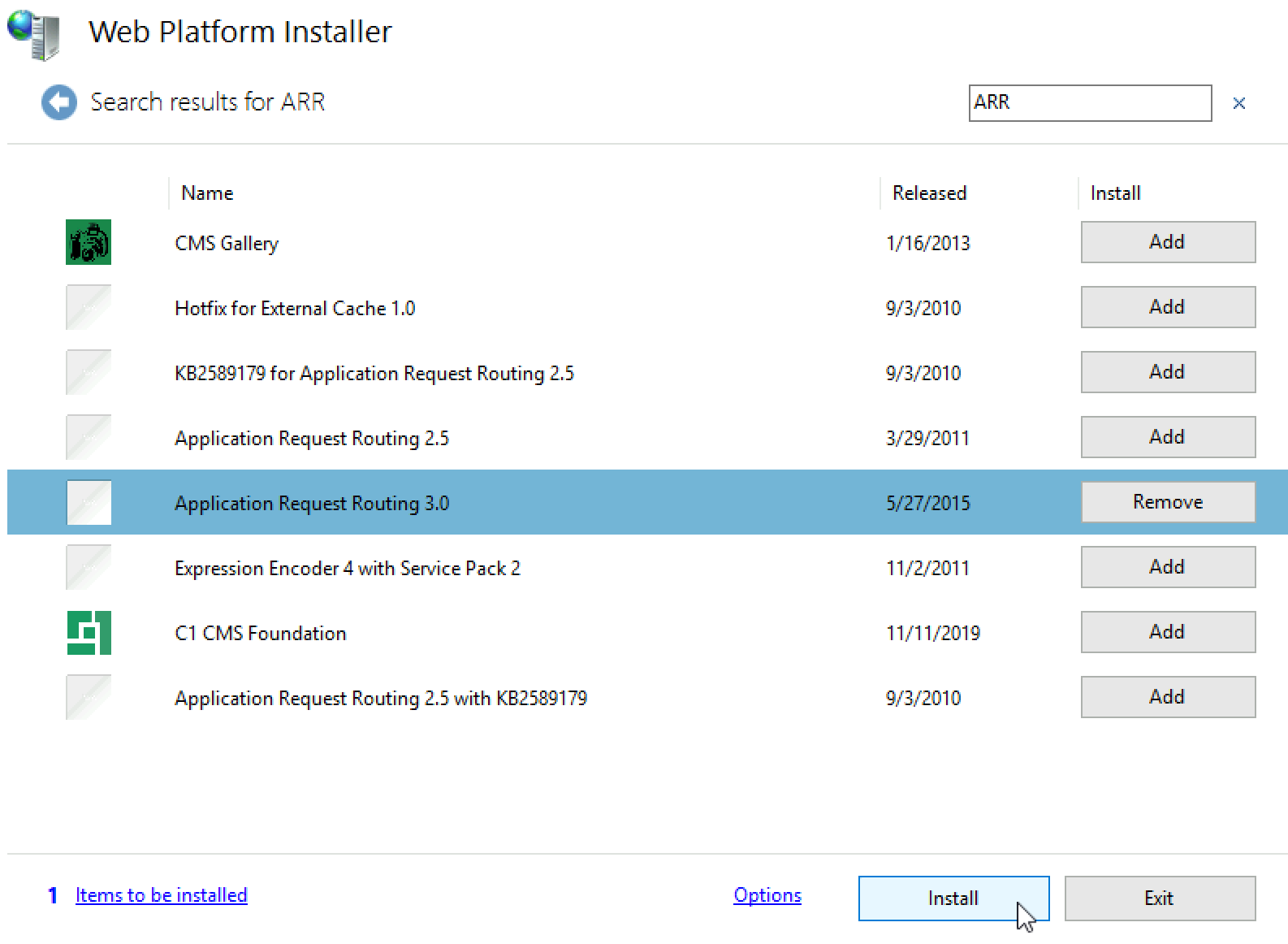The width and height of the screenshot is (1288, 944).
Task: Click the Install column header
Action: (x=1115, y=193)
